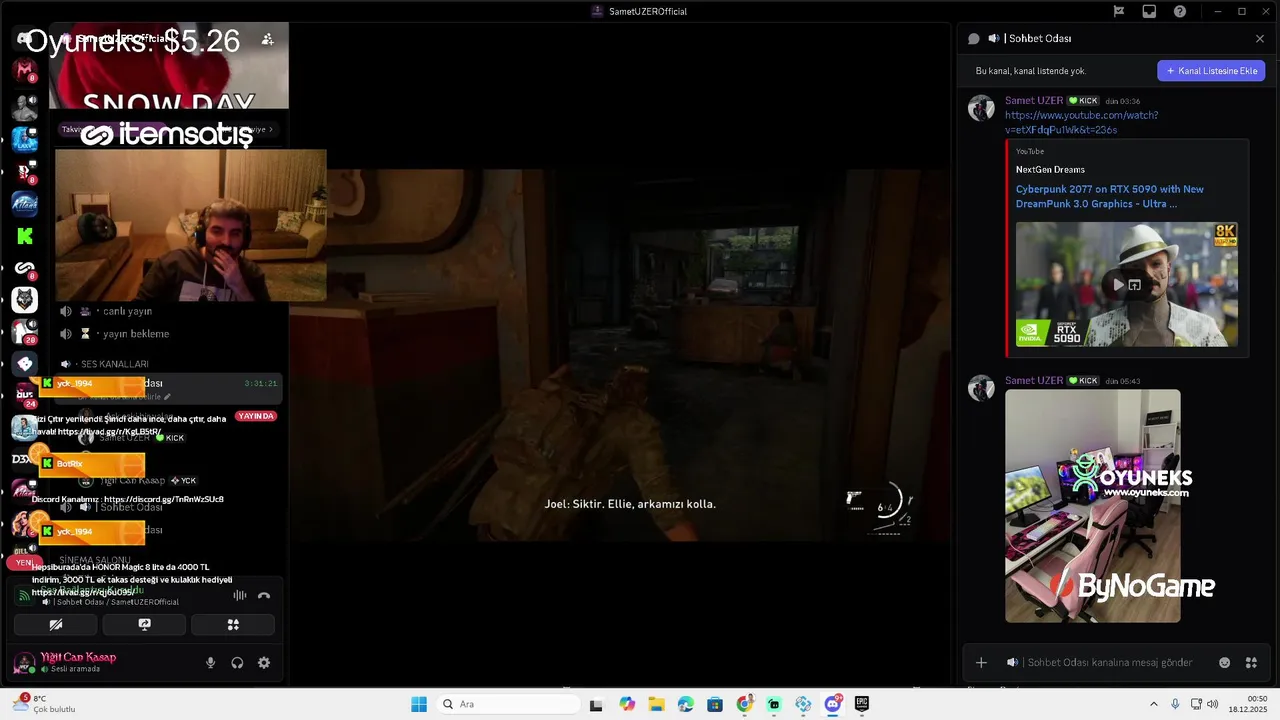Open 'Cyberpunk 2077 on RTX 5090' video title
Viewport: 1280px width, 720px height.
pos(1110,196)
